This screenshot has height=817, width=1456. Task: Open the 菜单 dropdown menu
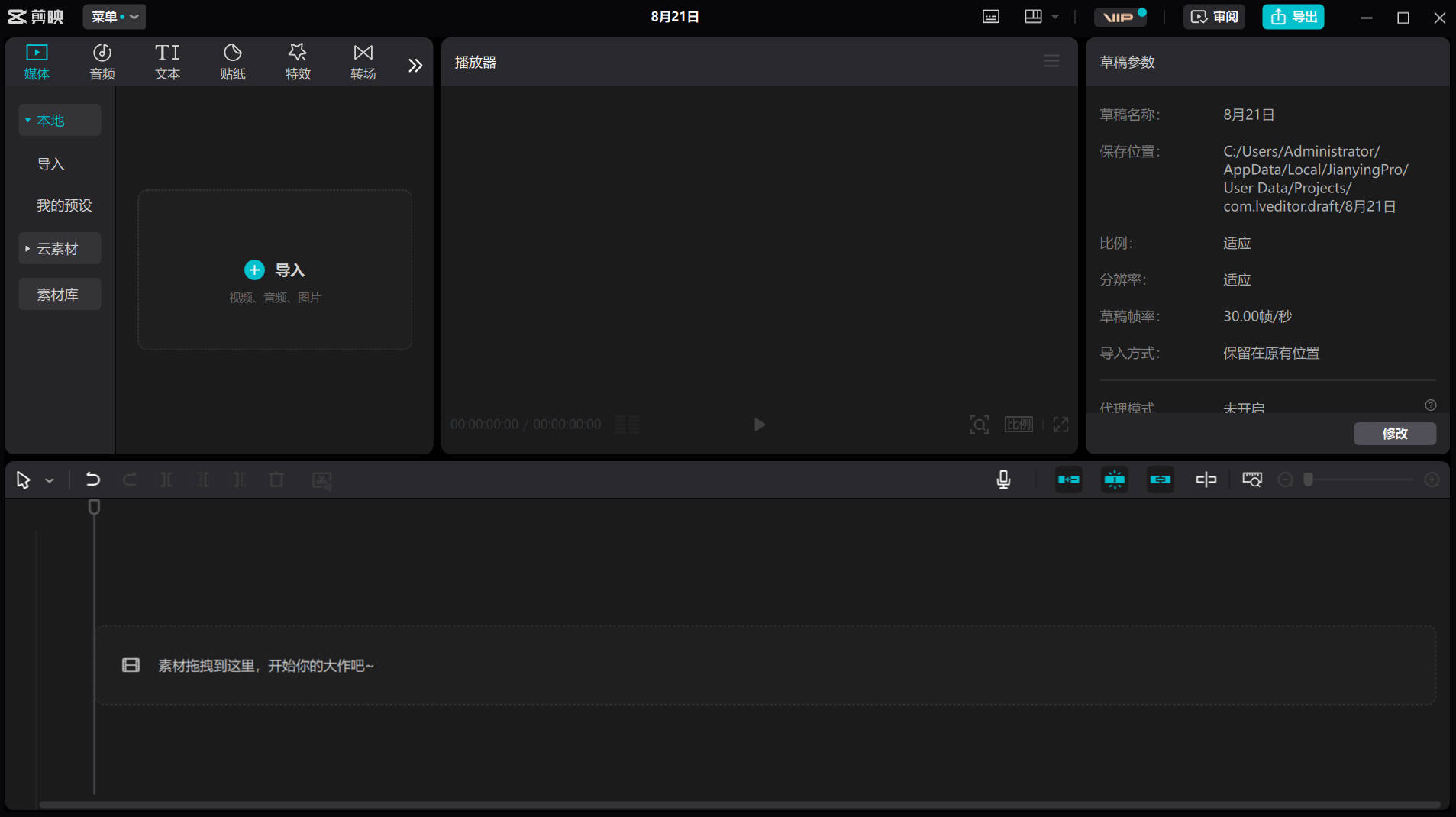114,17
